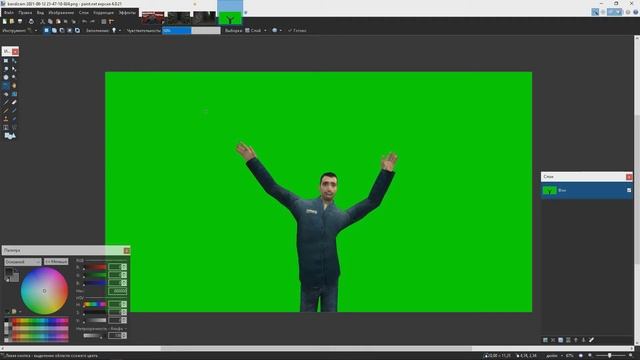
Task: Click the << Меньше button in Palette
Action: coord(56,262)
